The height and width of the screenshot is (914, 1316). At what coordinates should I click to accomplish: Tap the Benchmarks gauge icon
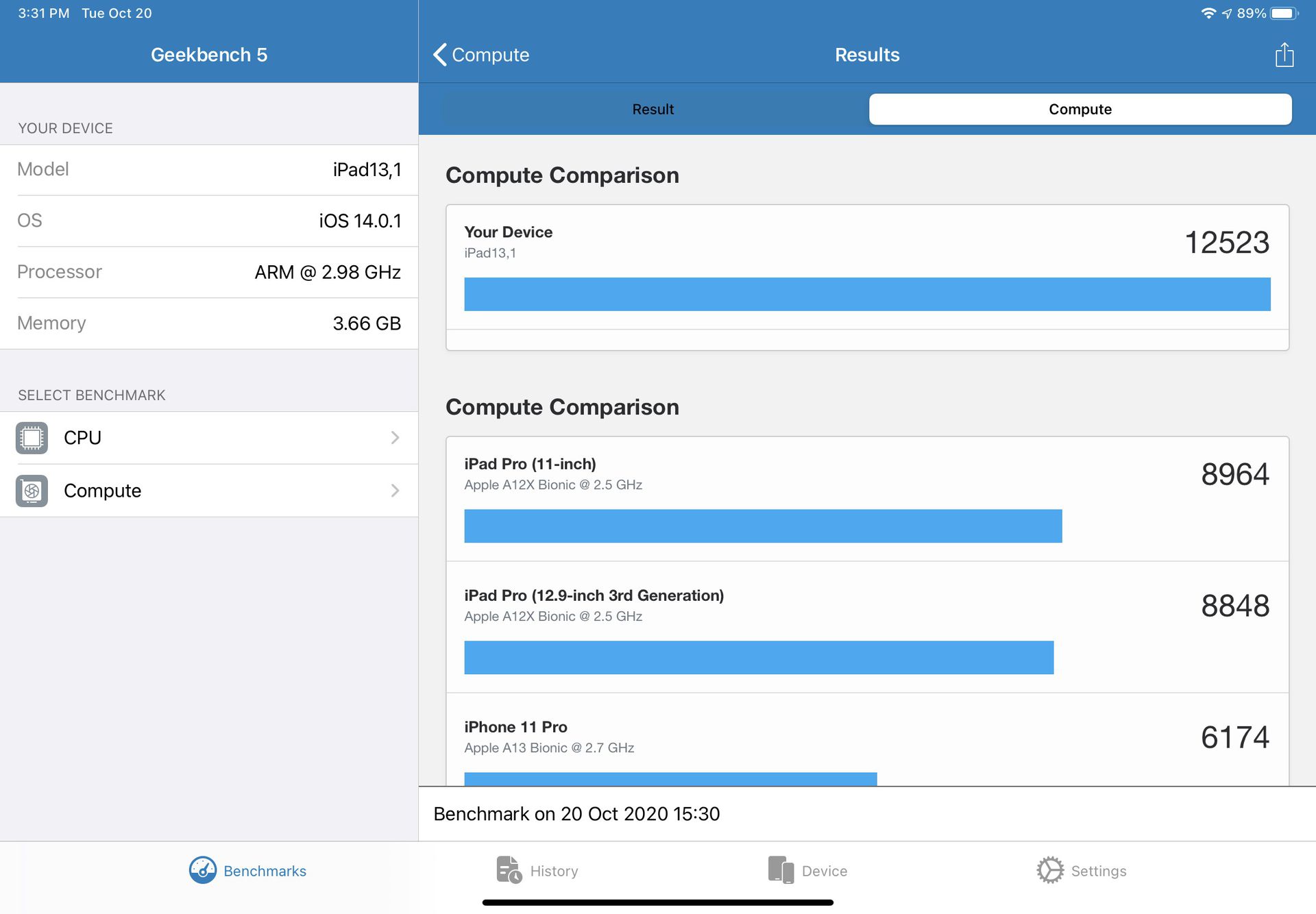[203, 870]
